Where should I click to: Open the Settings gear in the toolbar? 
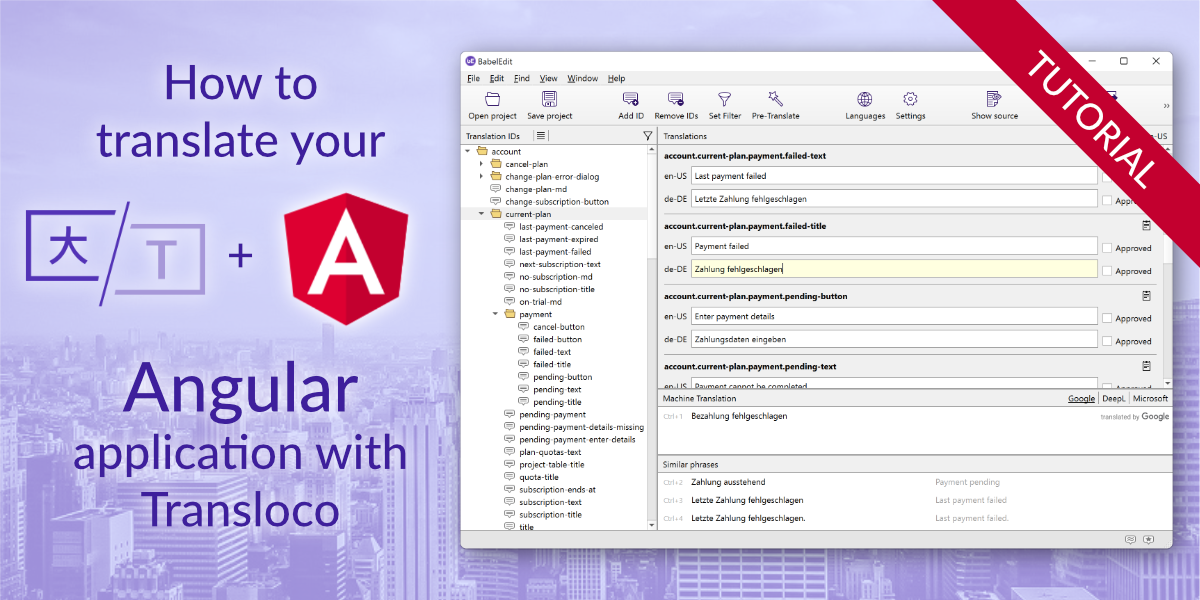[910, 99]
